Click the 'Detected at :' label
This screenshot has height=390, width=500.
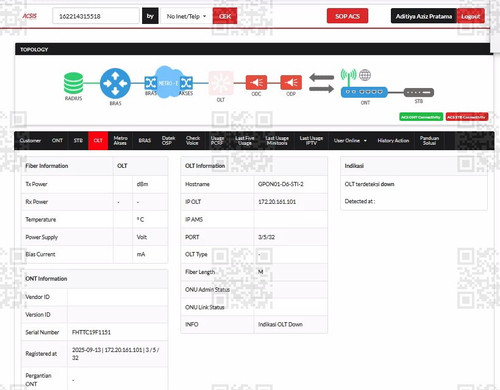[360, 201]
